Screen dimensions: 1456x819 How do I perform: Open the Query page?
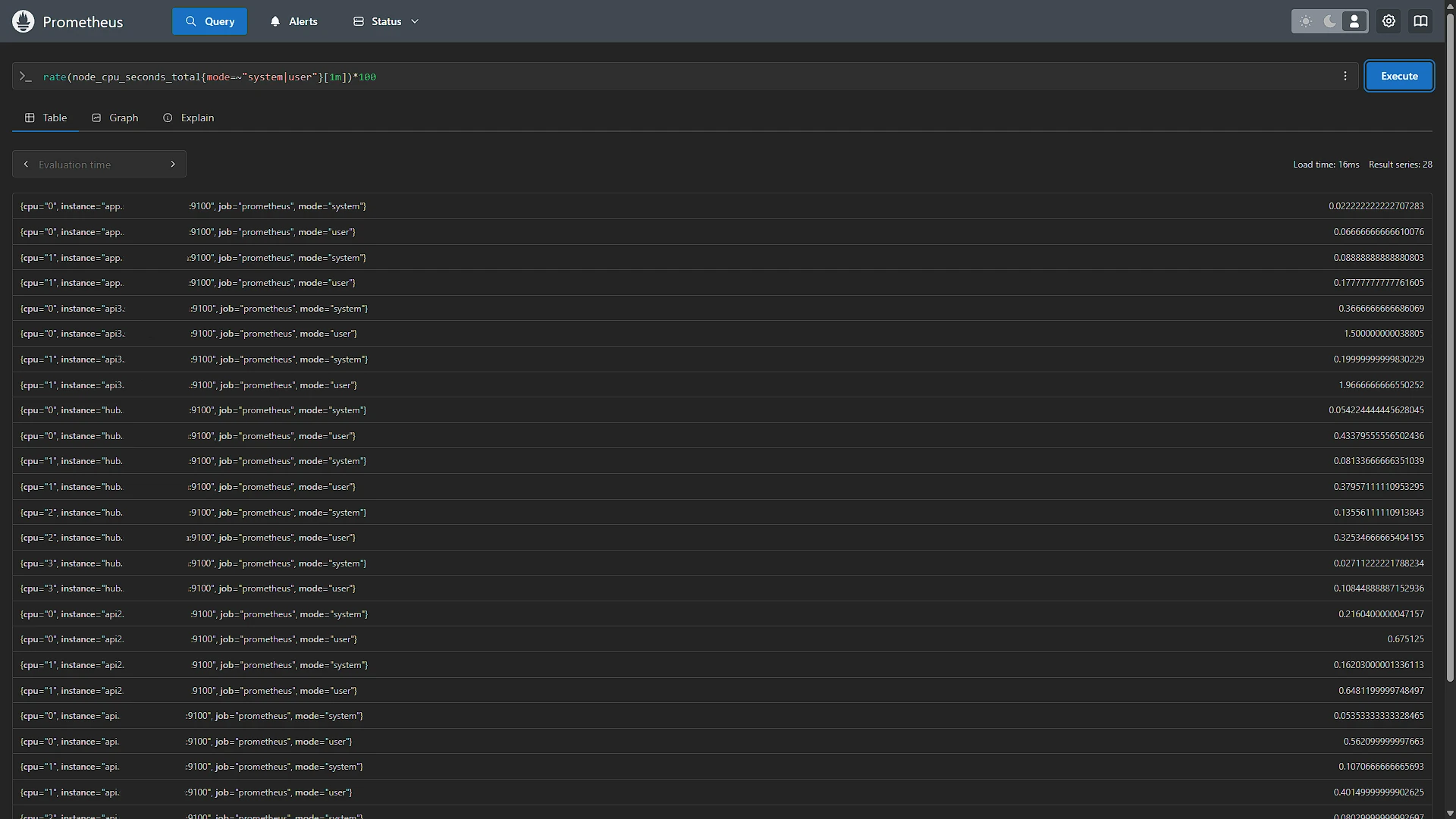[x=210, y=21]
